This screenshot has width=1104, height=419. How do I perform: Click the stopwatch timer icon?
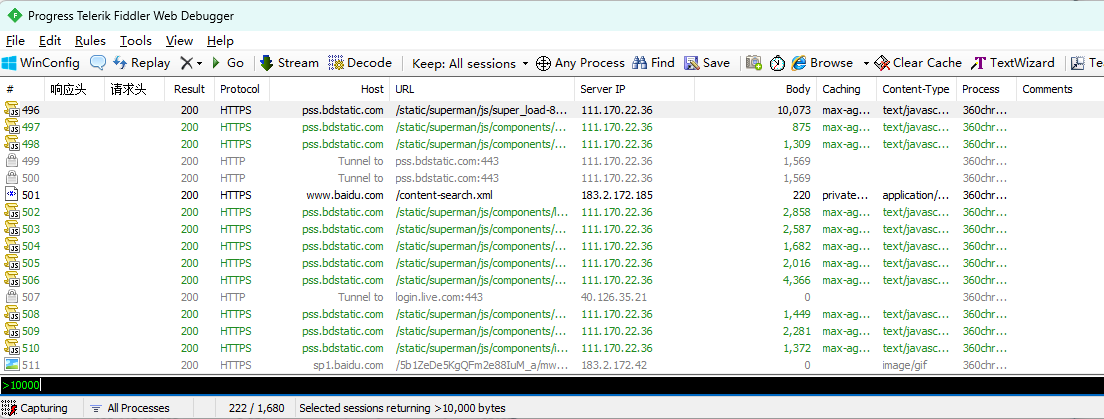(777, 63)
